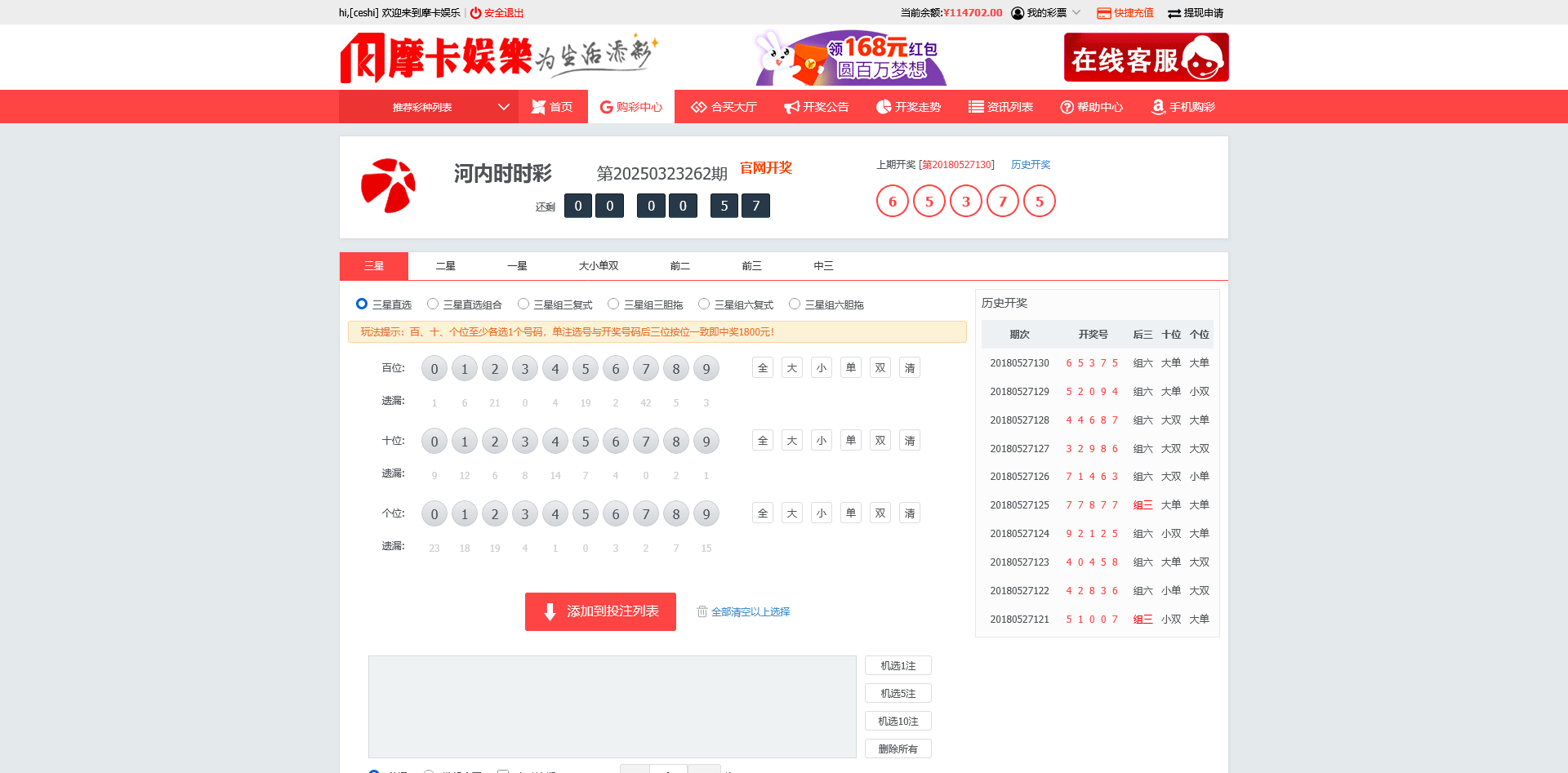1568x773 pixels.
Task: Open 帮助中心 question mark icon
Action: (1067, 107)
